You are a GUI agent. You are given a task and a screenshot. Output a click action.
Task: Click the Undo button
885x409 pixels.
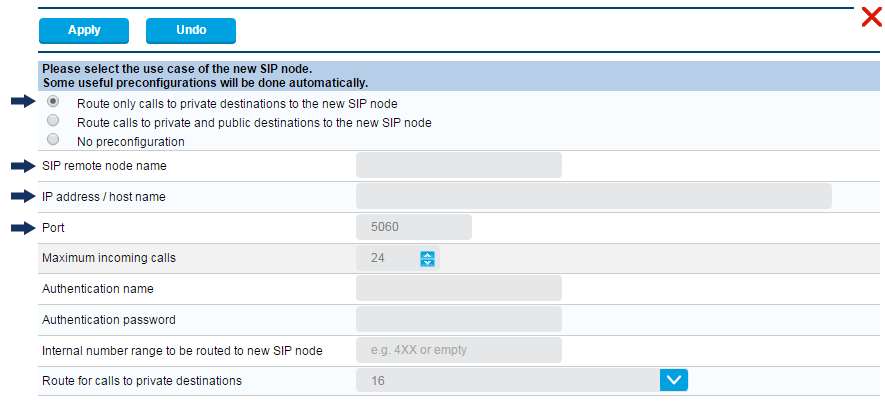191,31
